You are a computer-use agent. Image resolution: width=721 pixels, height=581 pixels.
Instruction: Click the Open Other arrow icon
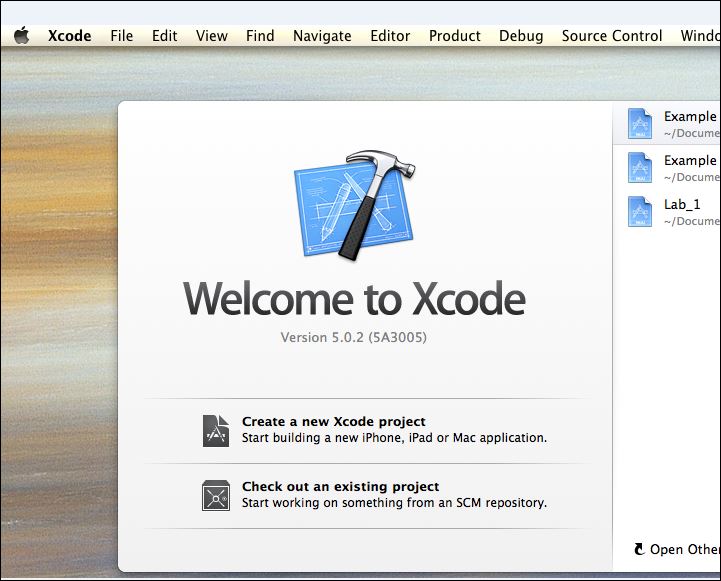[x=640, y=549]
